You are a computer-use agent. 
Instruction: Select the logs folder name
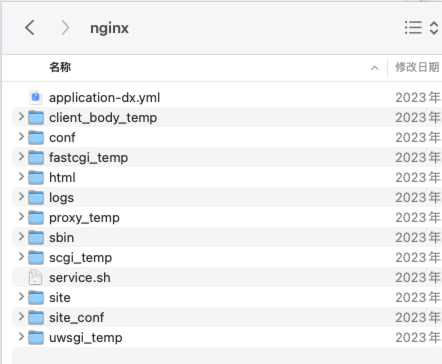tap(62, 198)
